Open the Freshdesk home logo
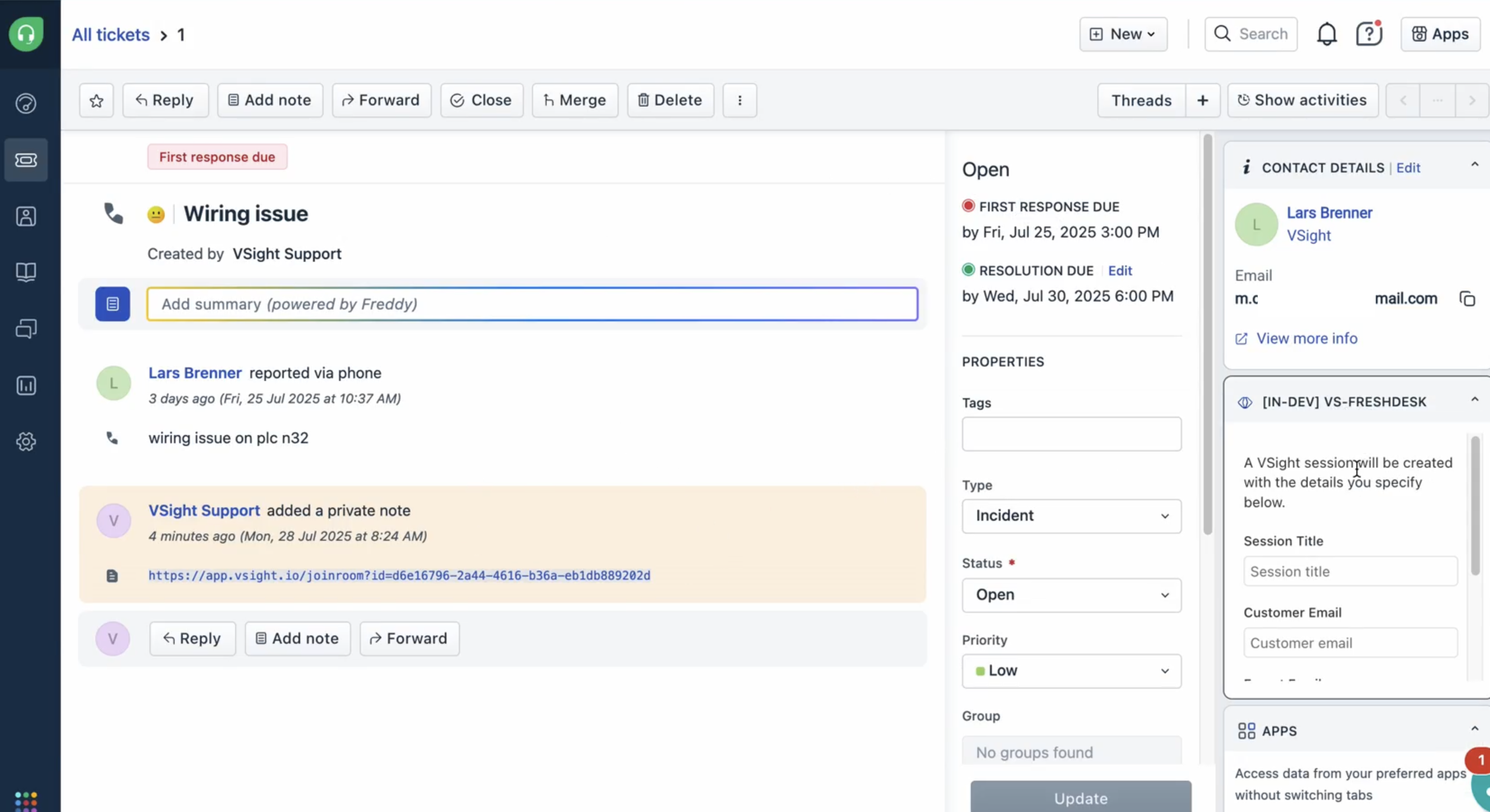The width and height of the screenshot is (1490, 812). [x=26, y=34]
